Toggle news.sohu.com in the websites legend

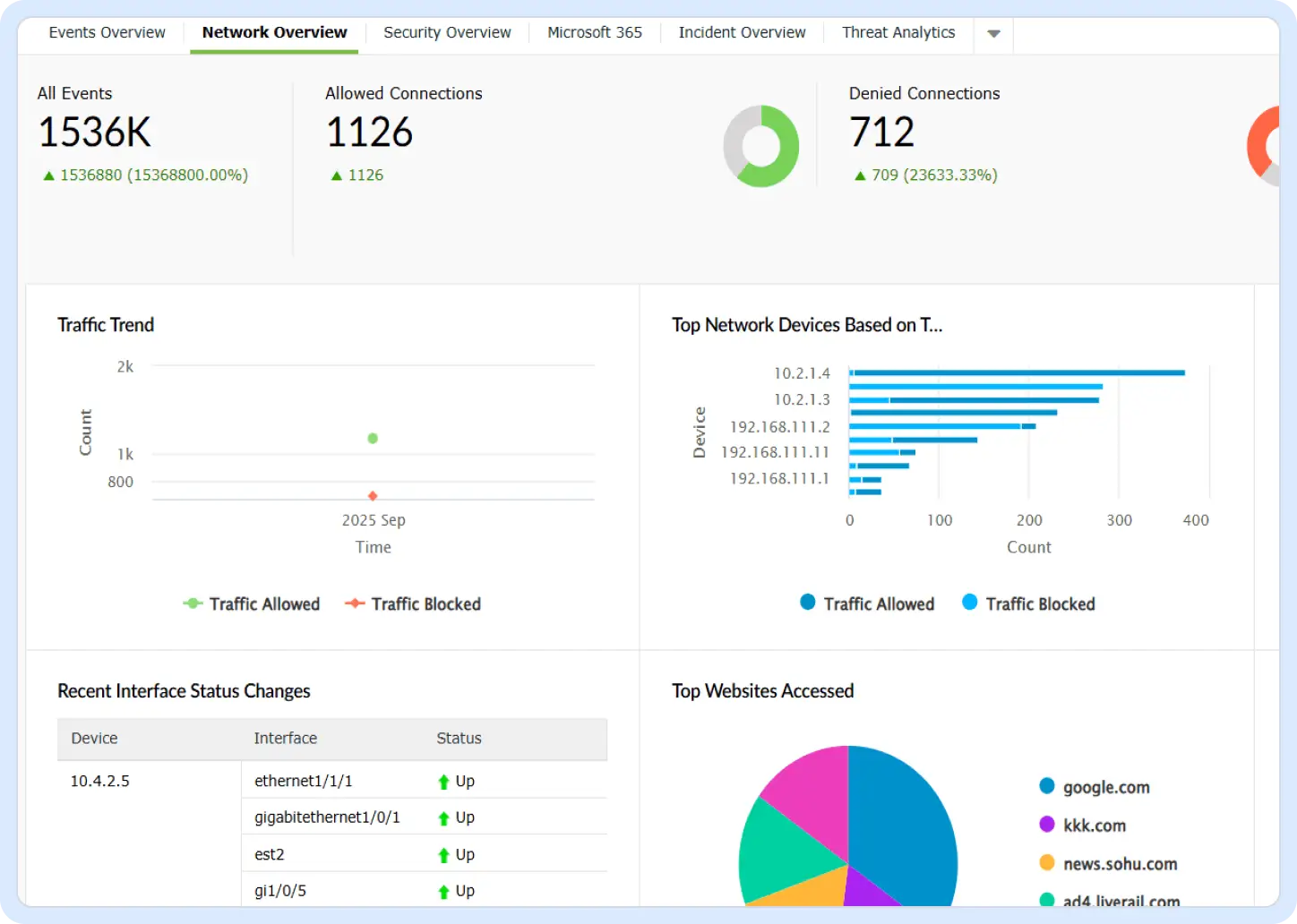[1108, 864]
